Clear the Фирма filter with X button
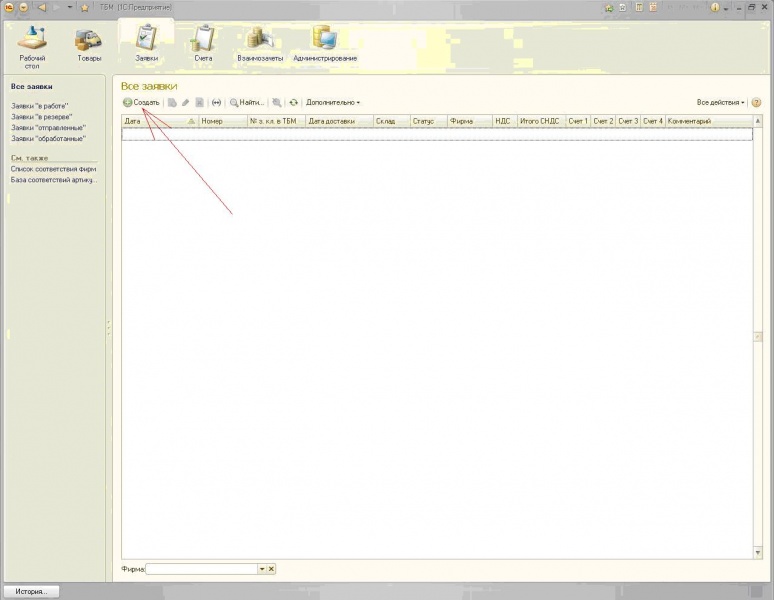 pyautogui.click(x=271, y=569)
